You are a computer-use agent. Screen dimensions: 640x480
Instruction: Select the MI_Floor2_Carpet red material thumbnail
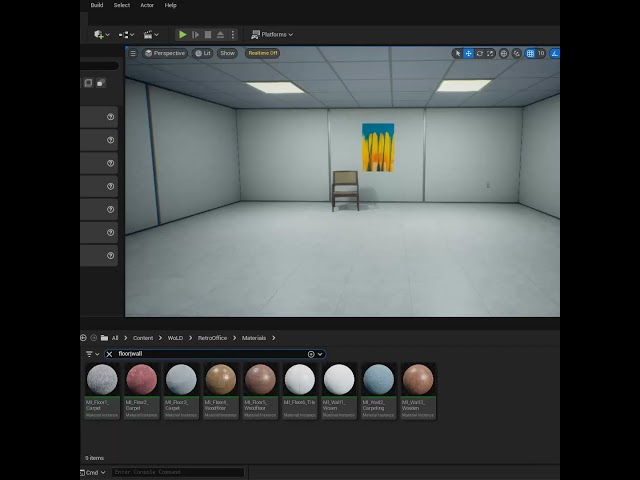pyautogui.click(x=141, y=391)
